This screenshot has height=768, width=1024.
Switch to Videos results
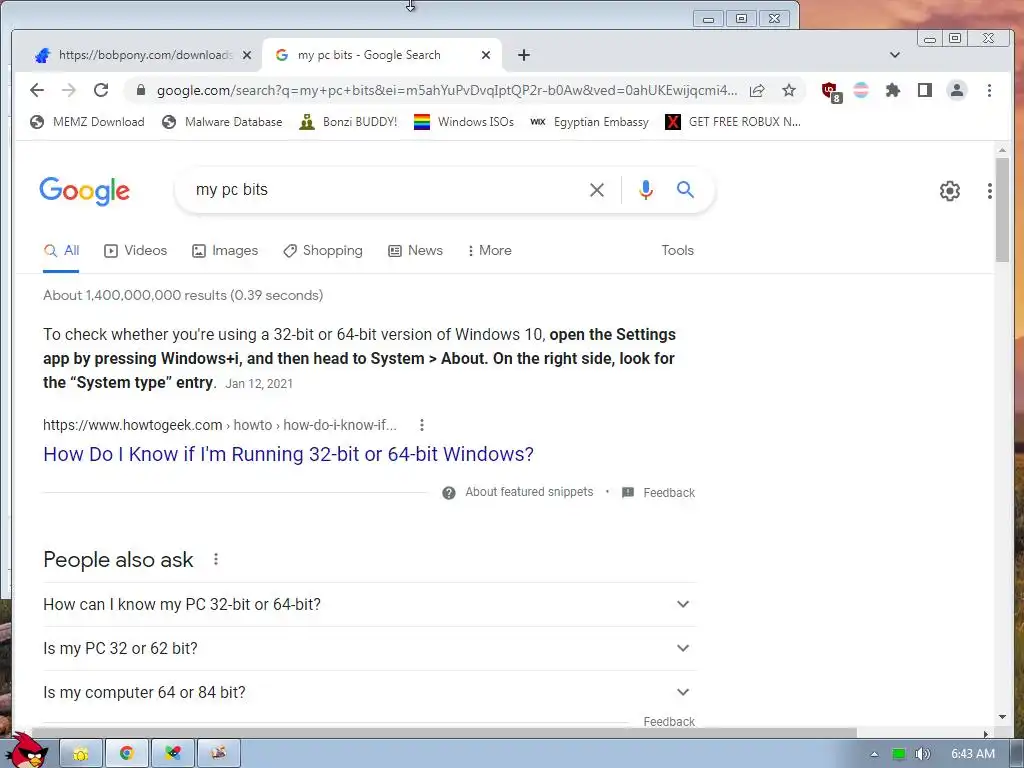pos(136,251)
